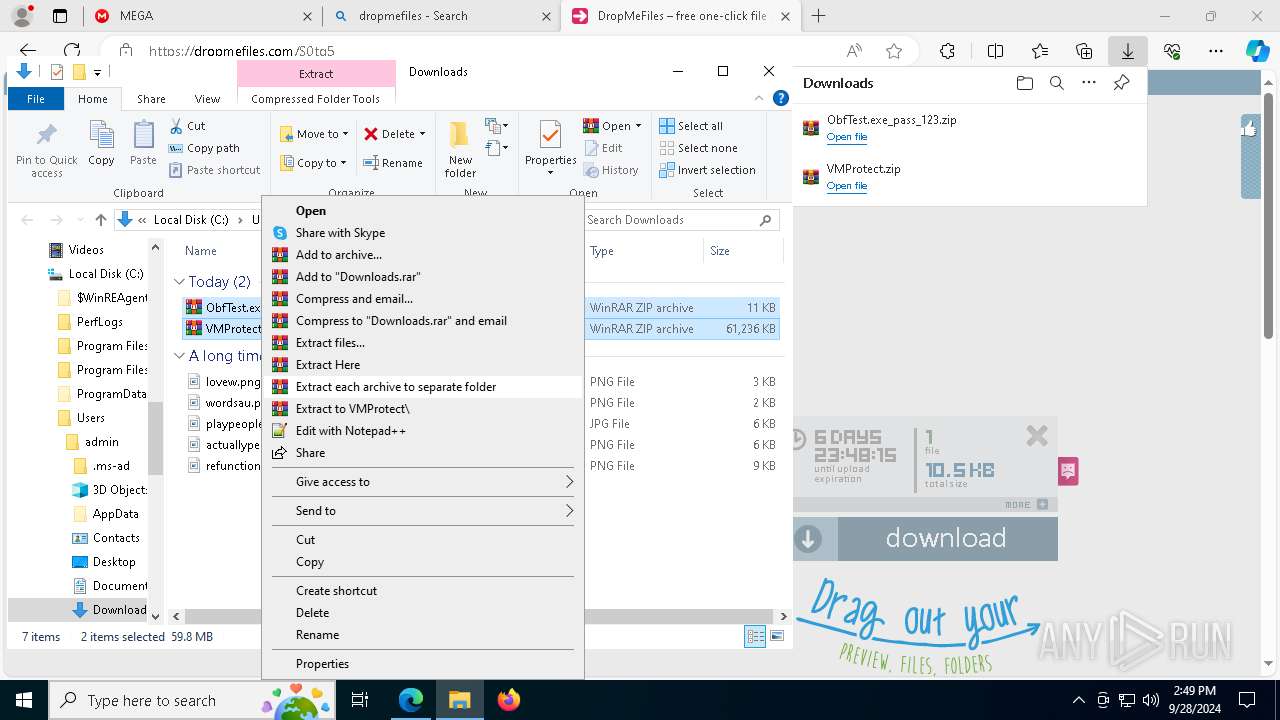Sort by the Size column header
The height and width of the screenshot is (720, 1280).
pos(743,251)
